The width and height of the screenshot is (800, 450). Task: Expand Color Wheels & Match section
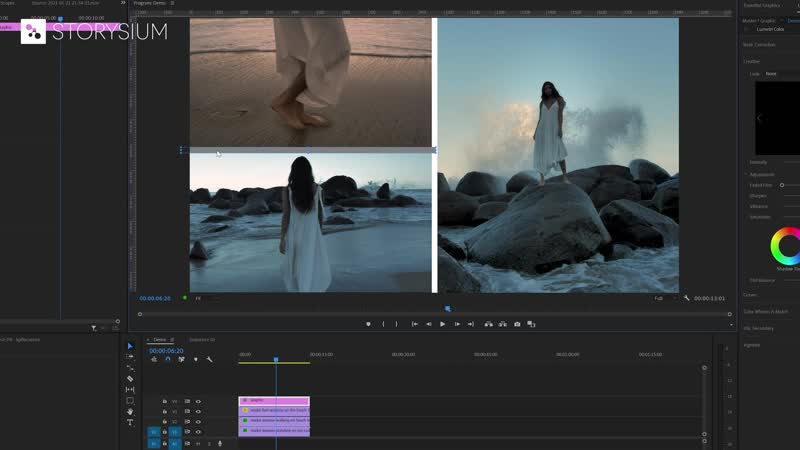tap(765, 312)
